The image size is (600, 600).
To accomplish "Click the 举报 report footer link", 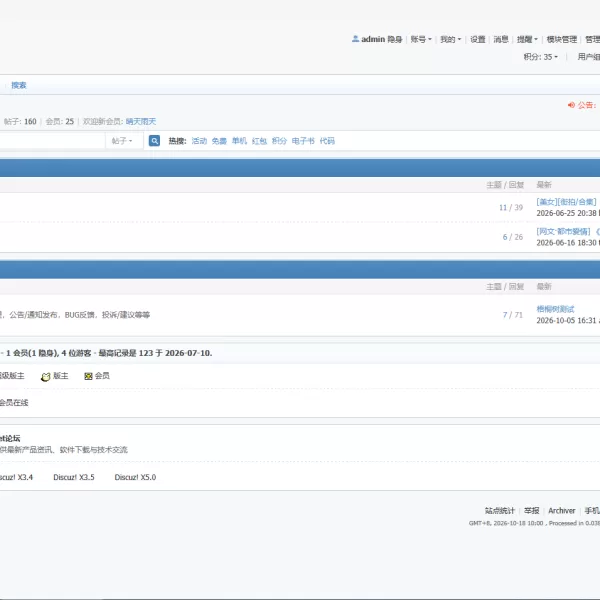I will 532,510.
